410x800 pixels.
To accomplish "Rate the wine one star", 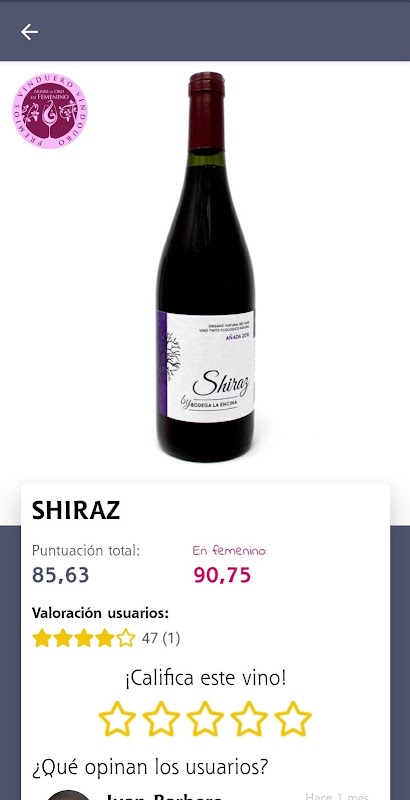I will (117, 718).
